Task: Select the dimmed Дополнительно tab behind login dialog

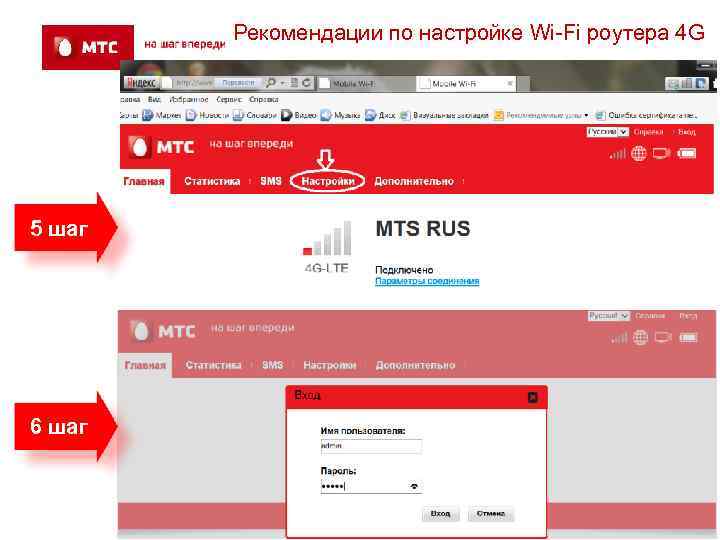Action: 415,366
